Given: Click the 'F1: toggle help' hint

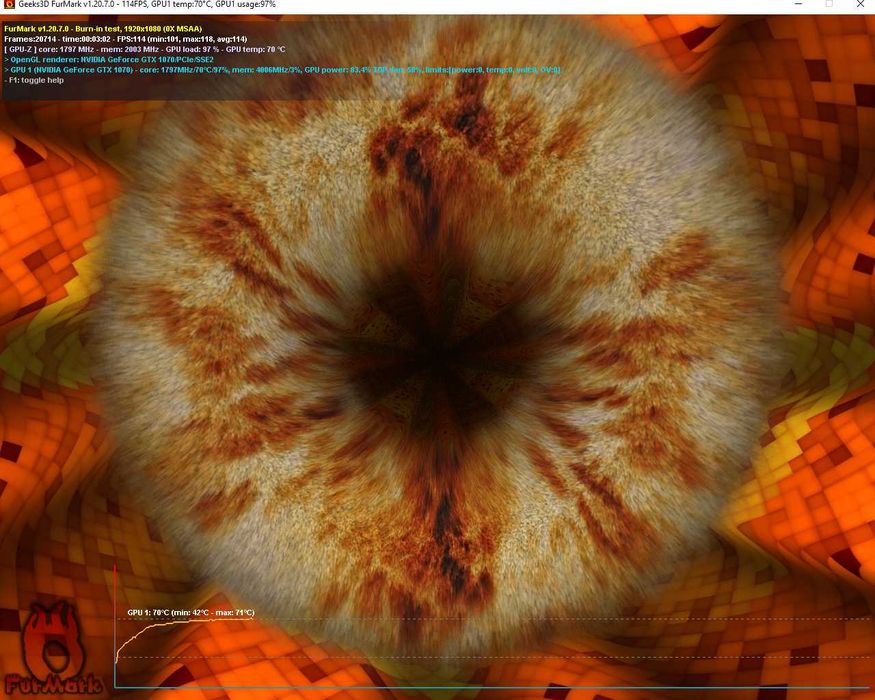Looking at the screenshot, I should [x=34, y=80].
